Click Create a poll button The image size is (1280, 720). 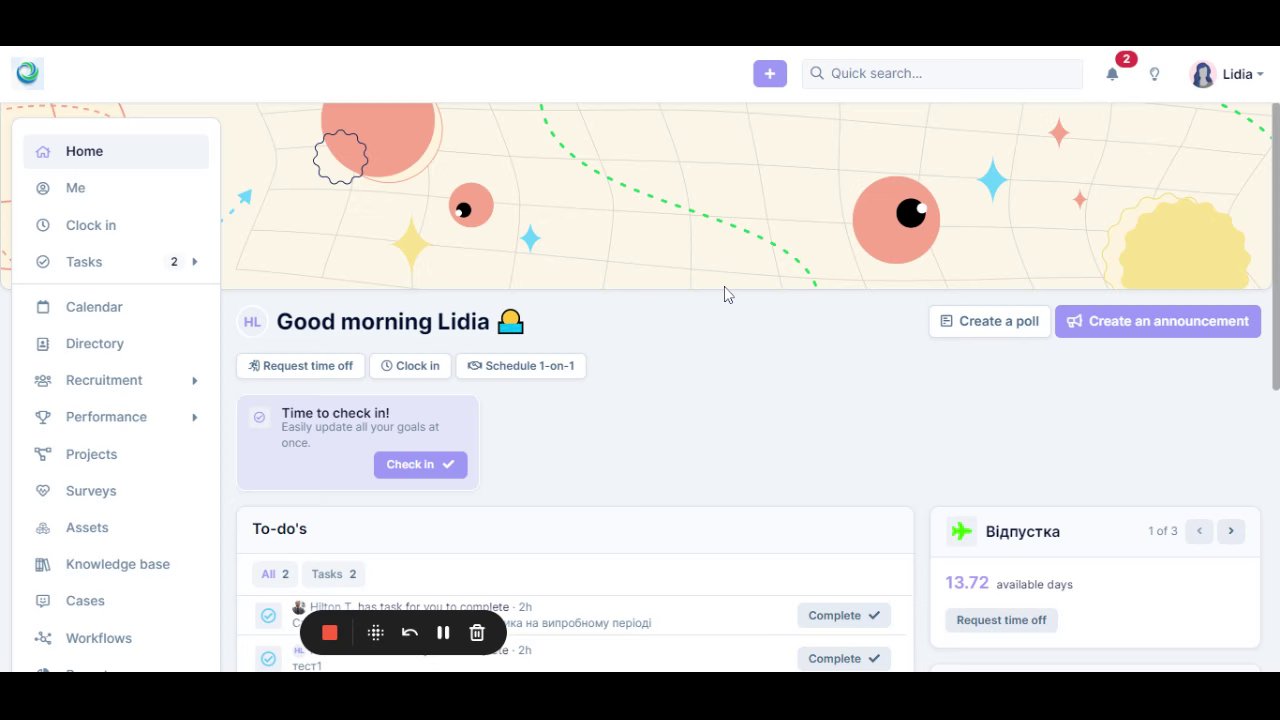[990, 321]
